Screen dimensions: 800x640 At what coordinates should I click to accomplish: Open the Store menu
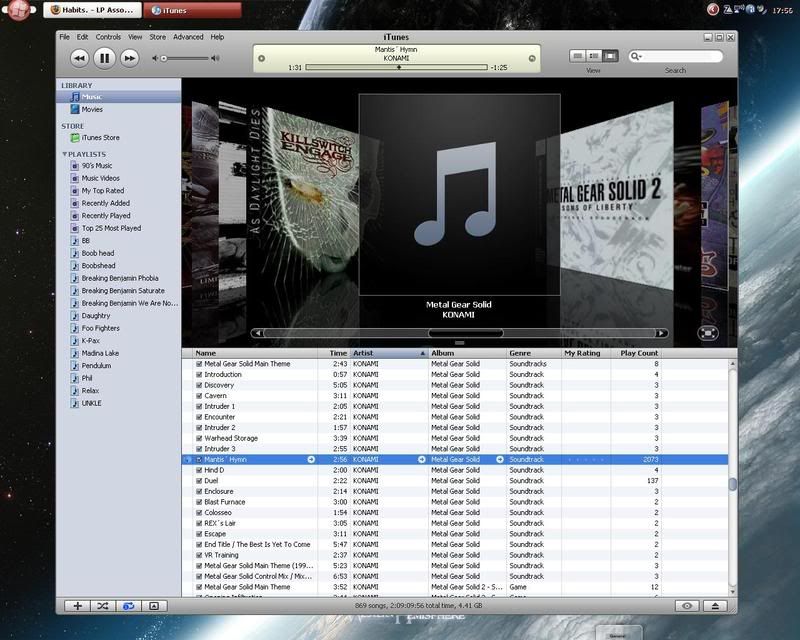[158, 37]
